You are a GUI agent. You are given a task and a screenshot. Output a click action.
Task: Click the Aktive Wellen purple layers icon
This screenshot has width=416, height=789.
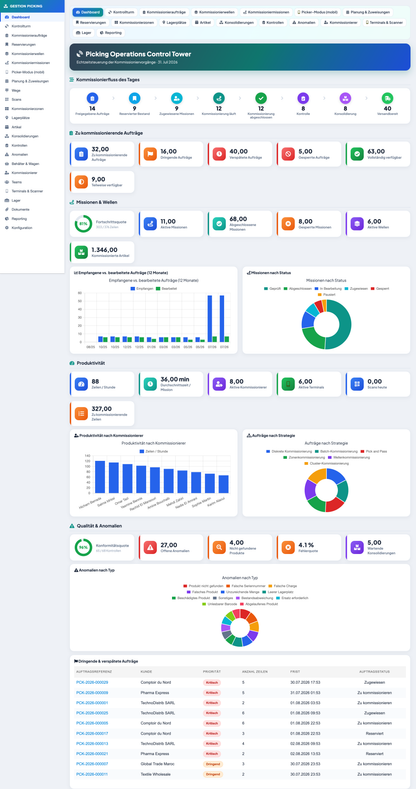click(x=357, y=224)
